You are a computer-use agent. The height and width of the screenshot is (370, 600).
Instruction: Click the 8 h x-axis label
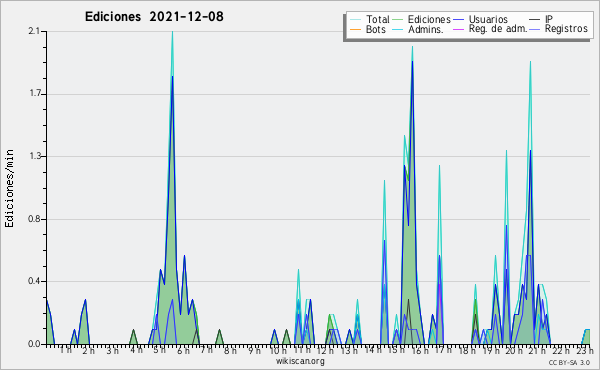(230, 350)
